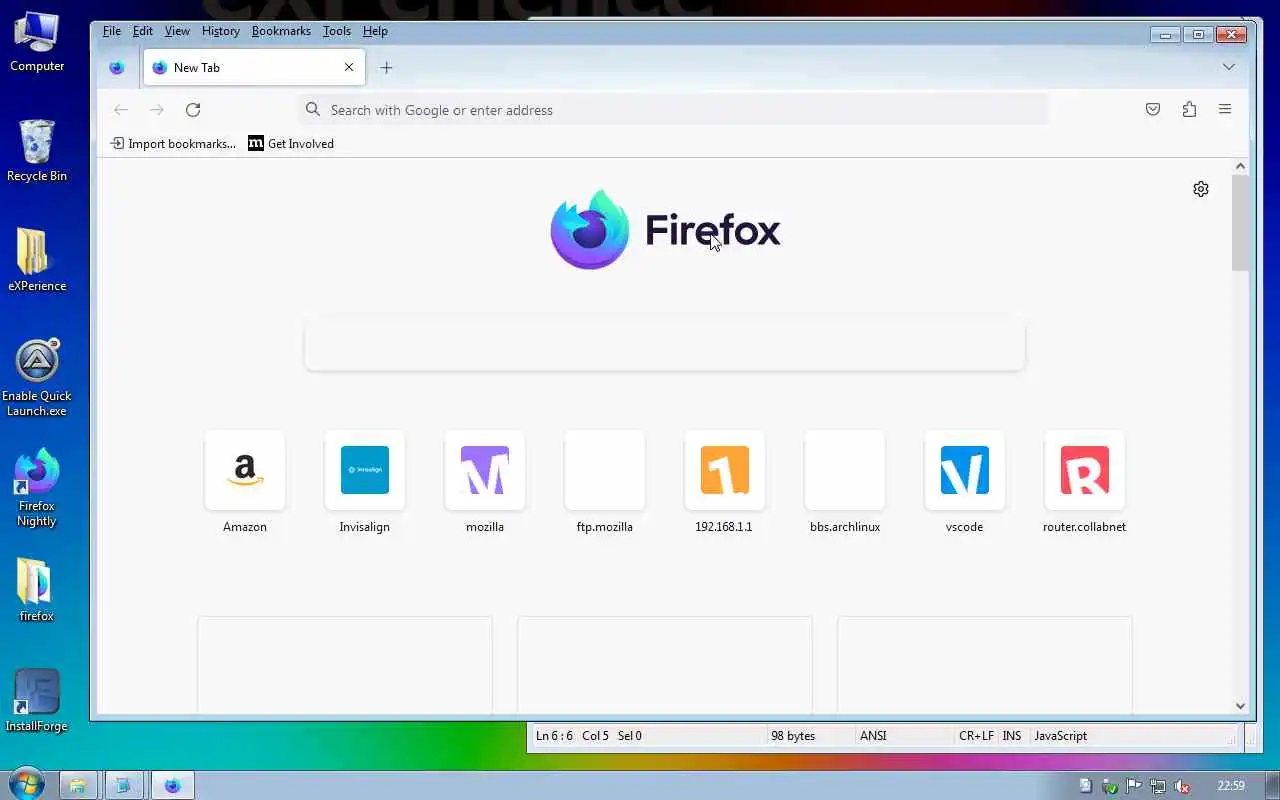Screen dimensions: 1280x800
Task: Click Get Involved bookmark
Action: click(x=291, y=144)
